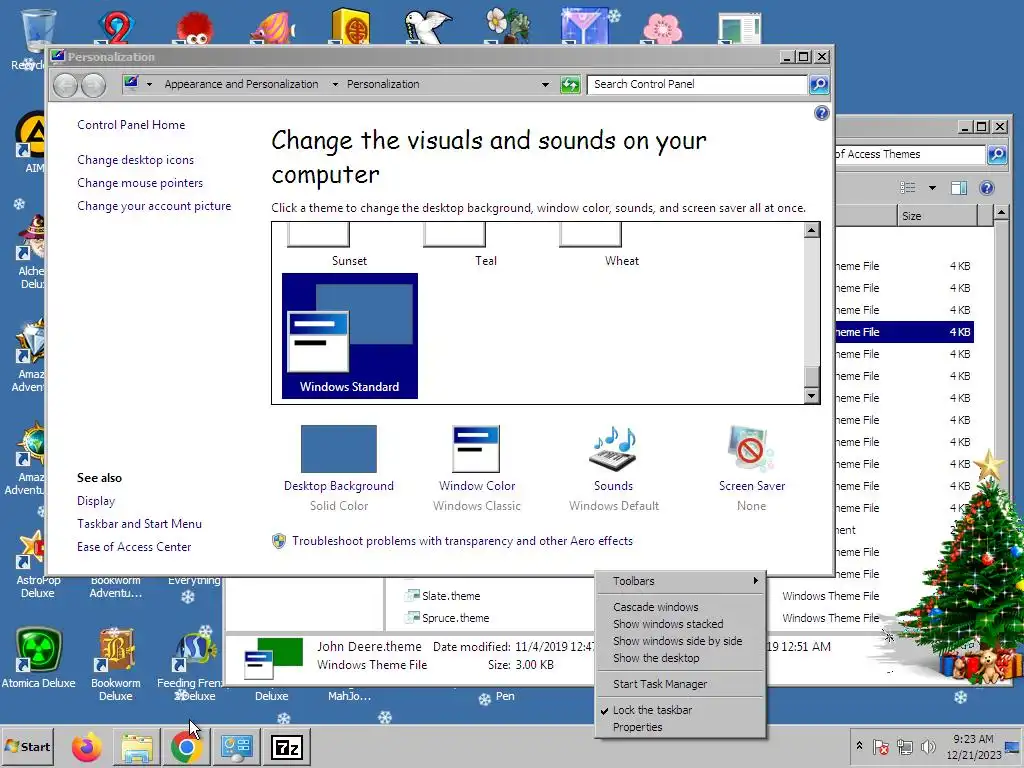Image resolution: width=1024 pixels, height=768 pixels.
Task: Toggle Lock the taskbar checkmark
Action: pyautogui.click(x=680, y=710)
